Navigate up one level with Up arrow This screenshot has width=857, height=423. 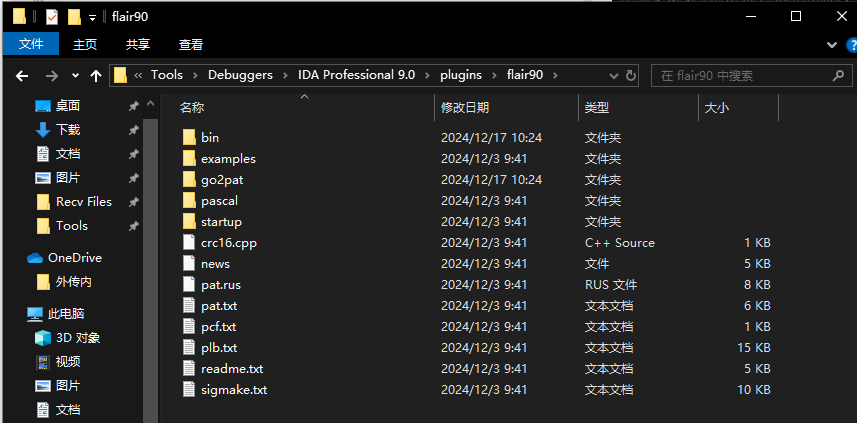(x=96, y=75)
